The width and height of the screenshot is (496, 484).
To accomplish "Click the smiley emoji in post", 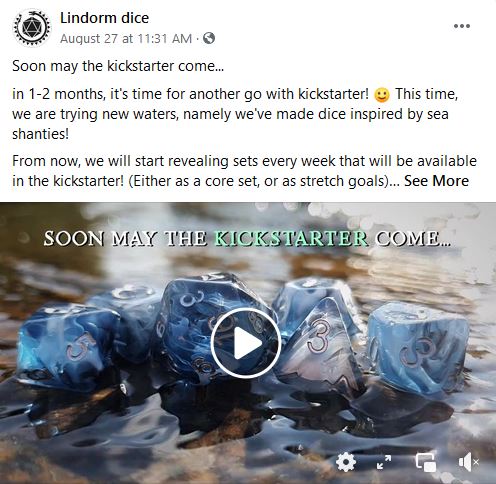I will point(382,95).
